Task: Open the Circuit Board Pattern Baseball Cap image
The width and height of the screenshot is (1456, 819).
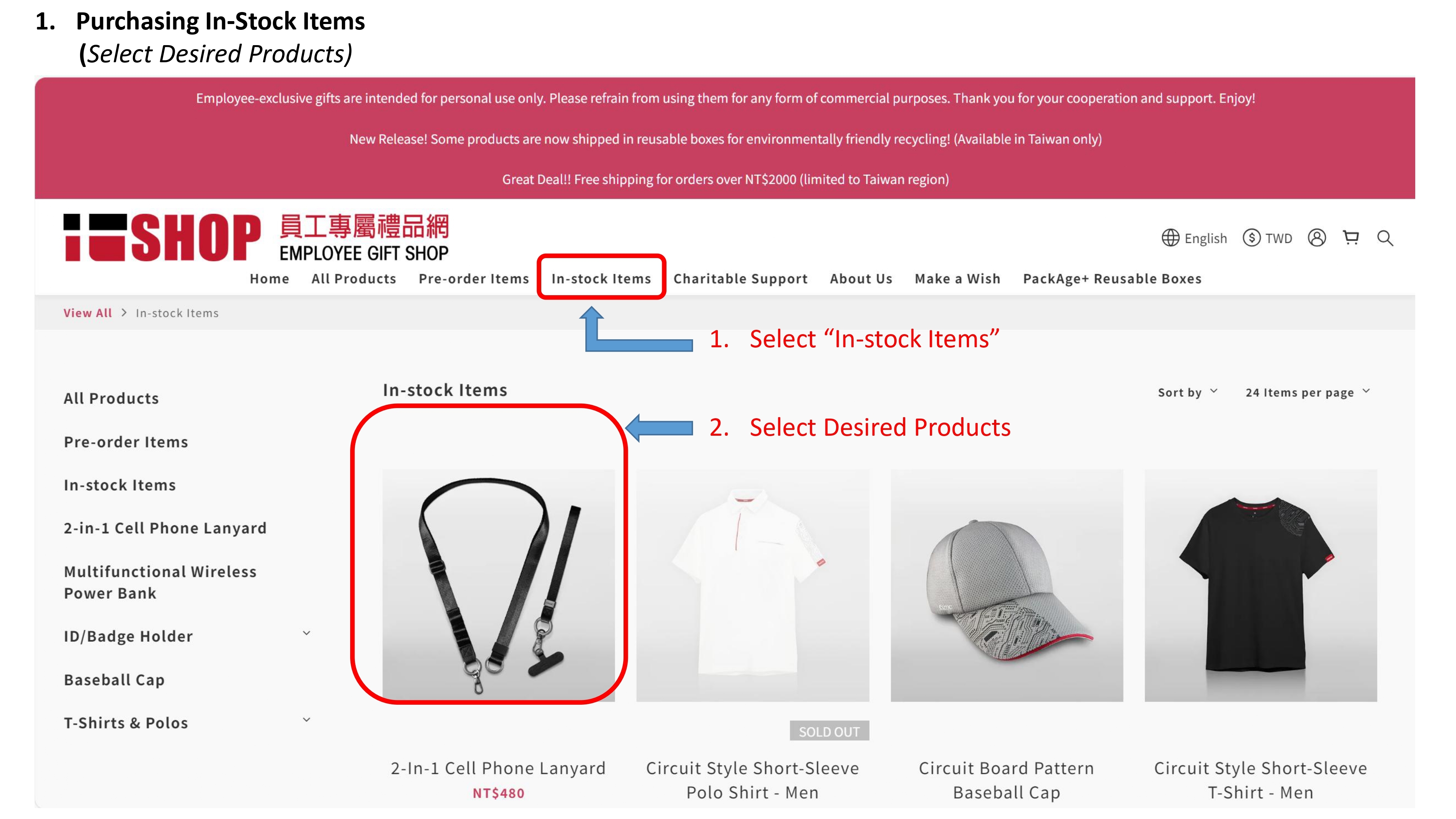Action: click(x=1007, y=585)
